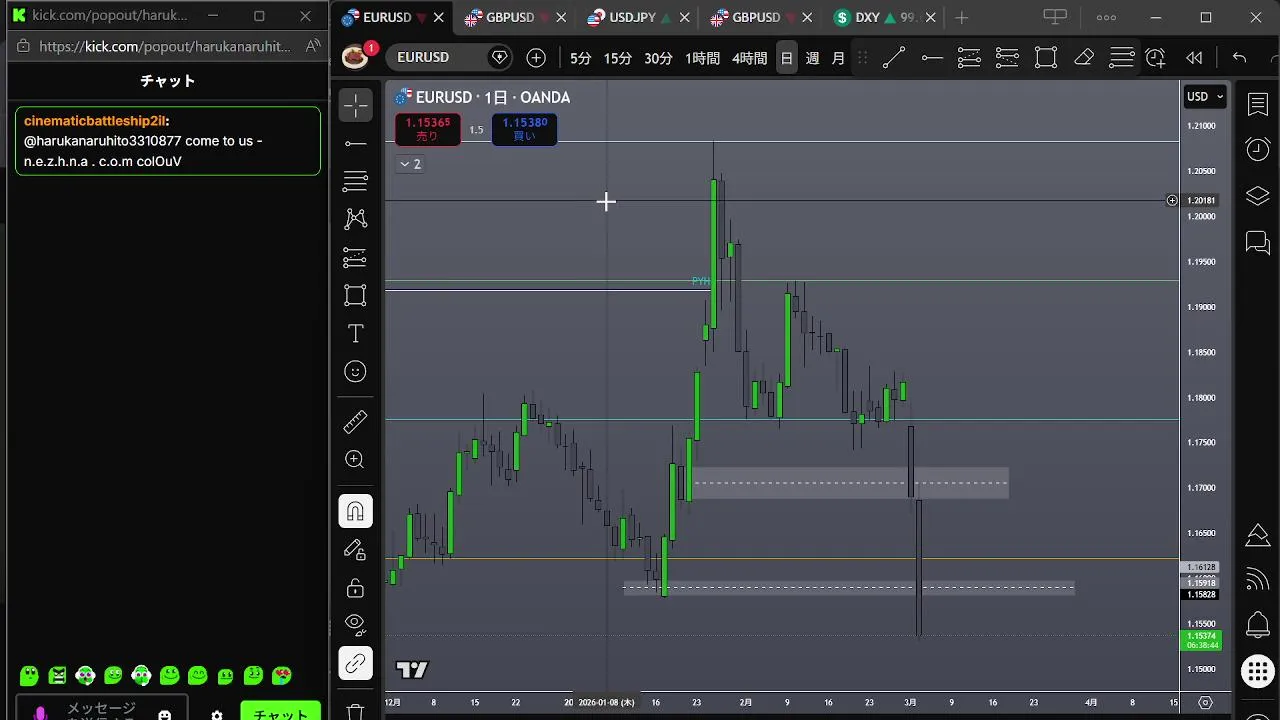Open browser more options ellipsis in title bar
This screenshot has width=1280, height=720.
1106,17
